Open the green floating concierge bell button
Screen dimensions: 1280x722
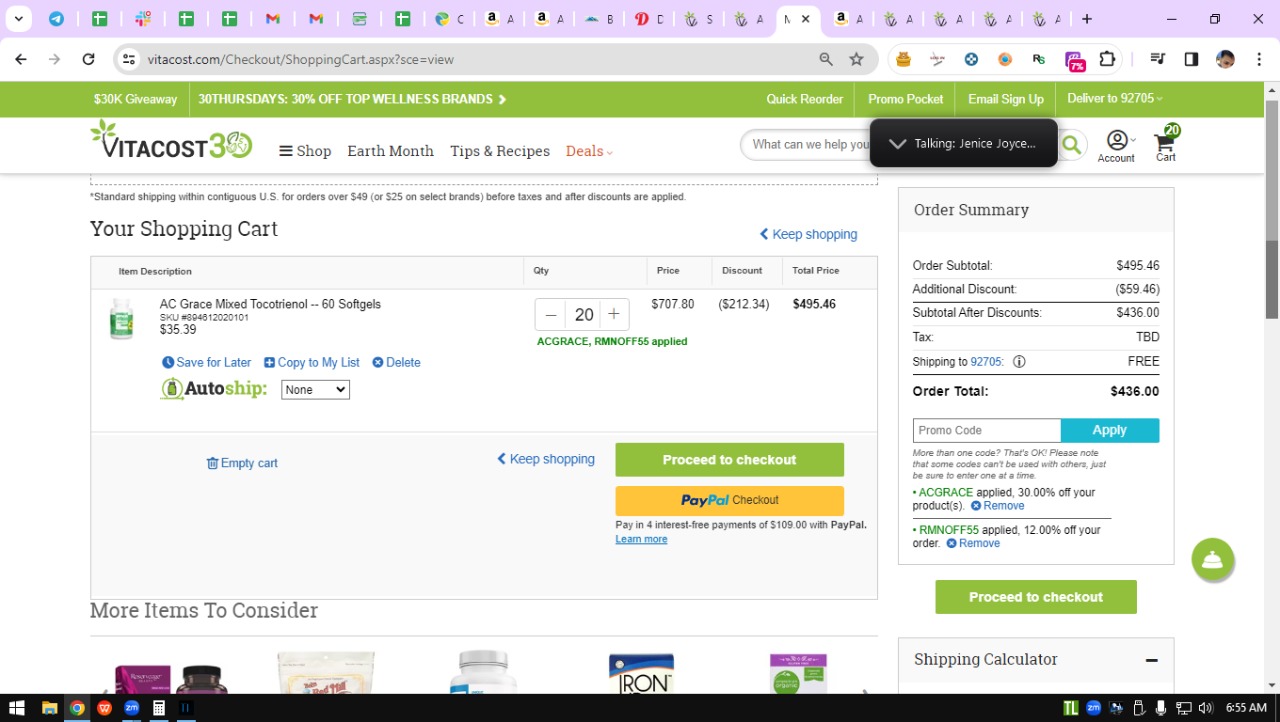1212,559
